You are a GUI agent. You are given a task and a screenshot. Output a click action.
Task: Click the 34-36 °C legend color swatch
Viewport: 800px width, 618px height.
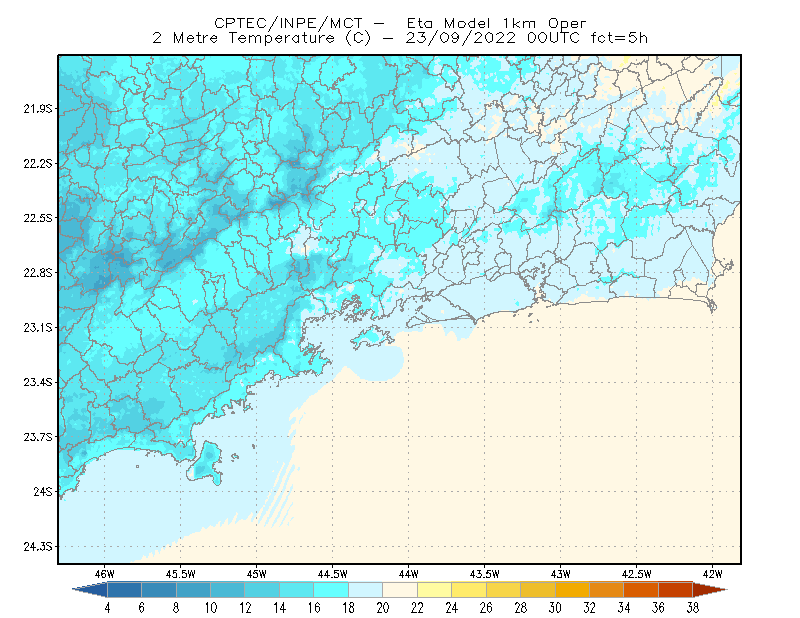pyautogui.click(x=641, y=590)
